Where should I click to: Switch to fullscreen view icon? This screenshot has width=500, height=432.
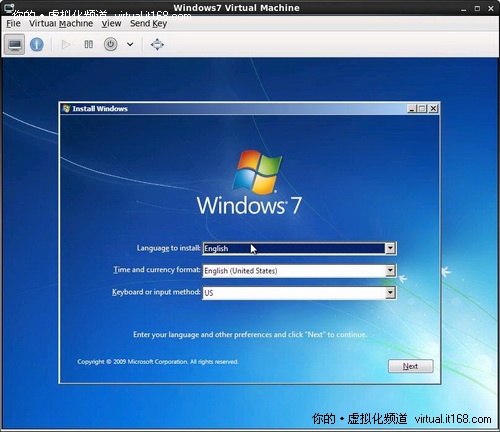pos(157,44)
